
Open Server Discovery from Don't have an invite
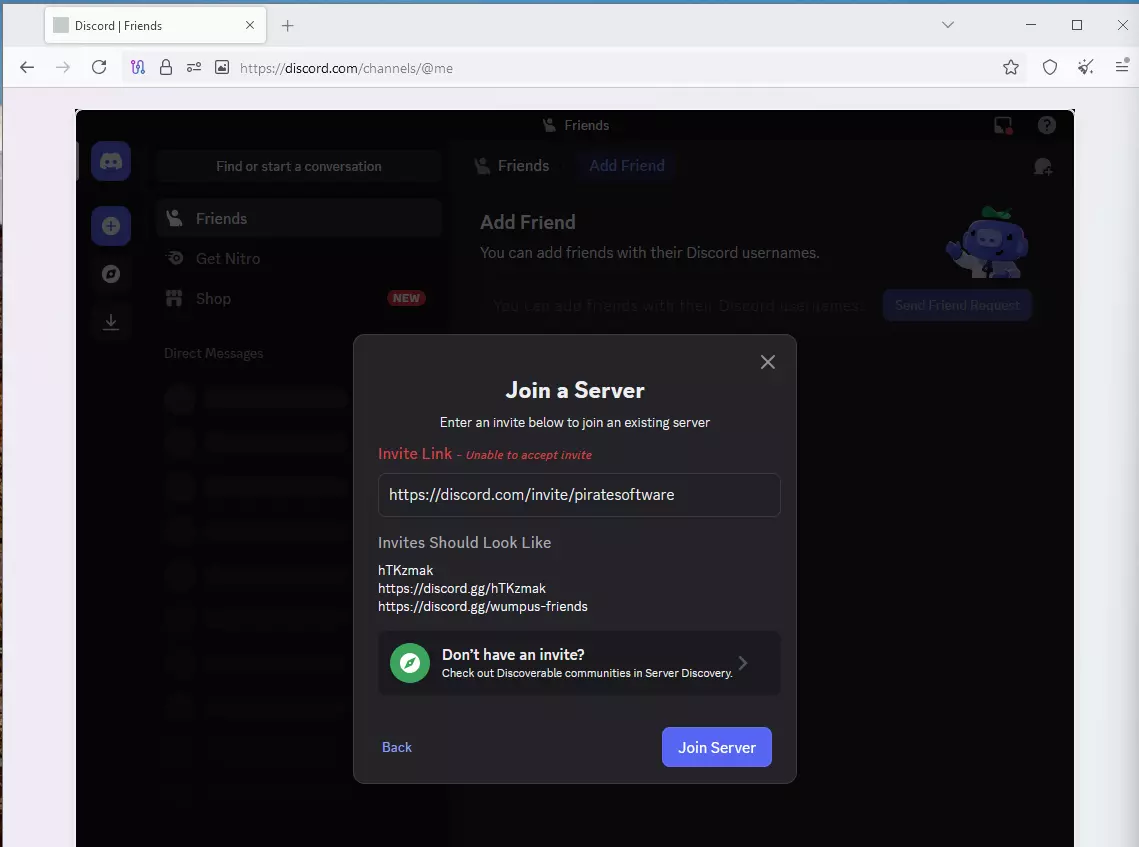[579, 663]
